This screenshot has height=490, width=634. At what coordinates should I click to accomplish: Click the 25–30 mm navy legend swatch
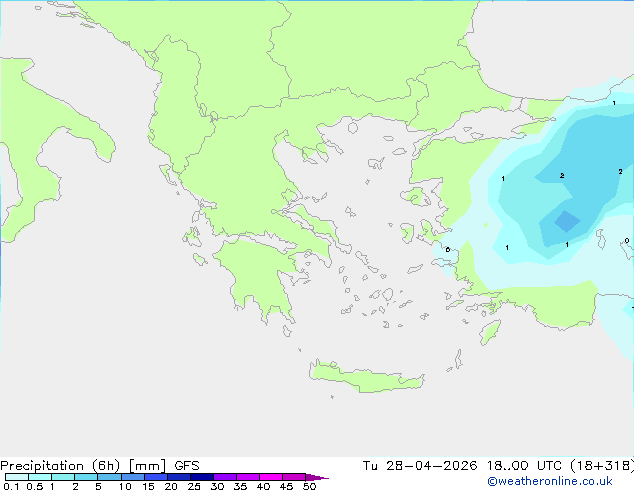202,477
